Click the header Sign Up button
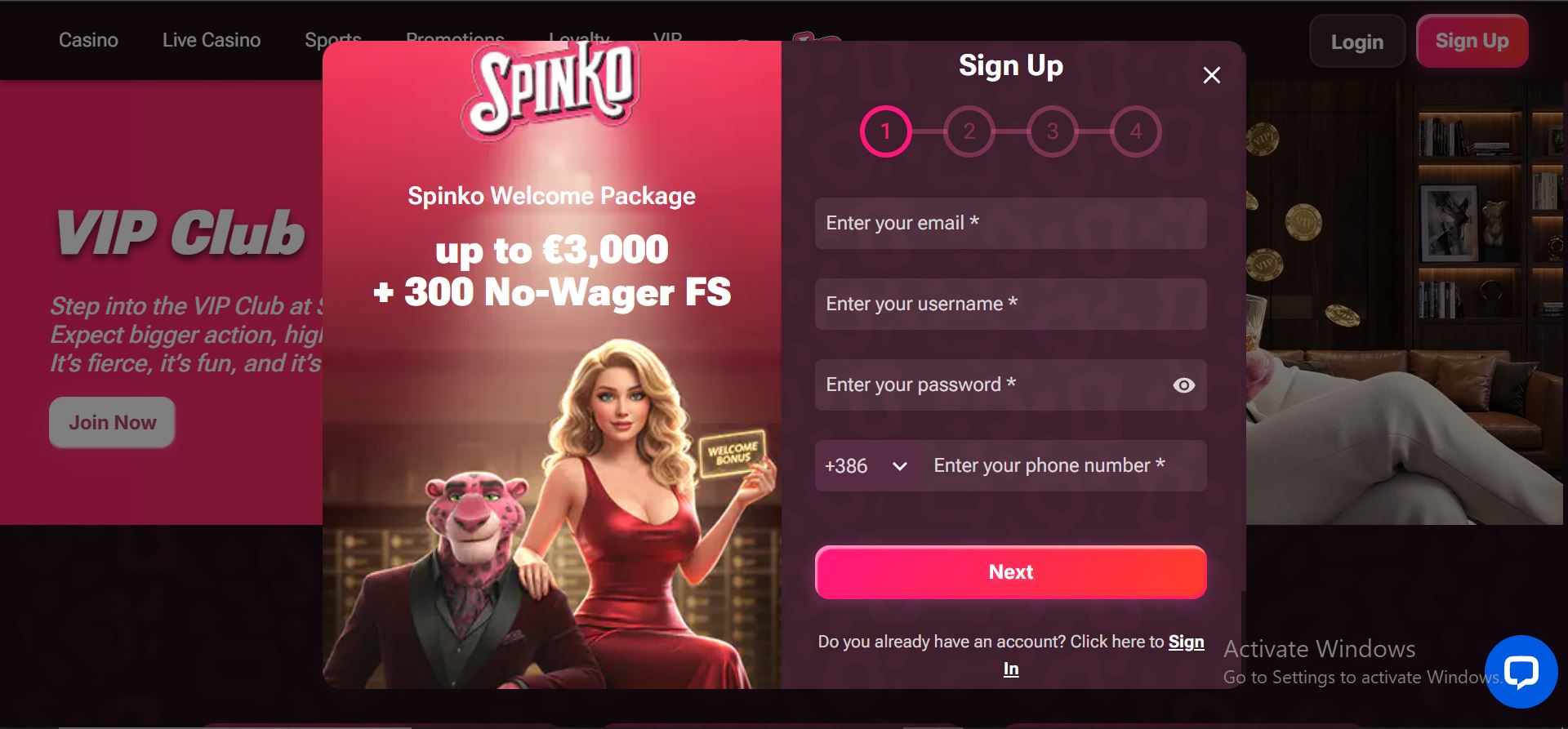 click(x=1472, y=41)
